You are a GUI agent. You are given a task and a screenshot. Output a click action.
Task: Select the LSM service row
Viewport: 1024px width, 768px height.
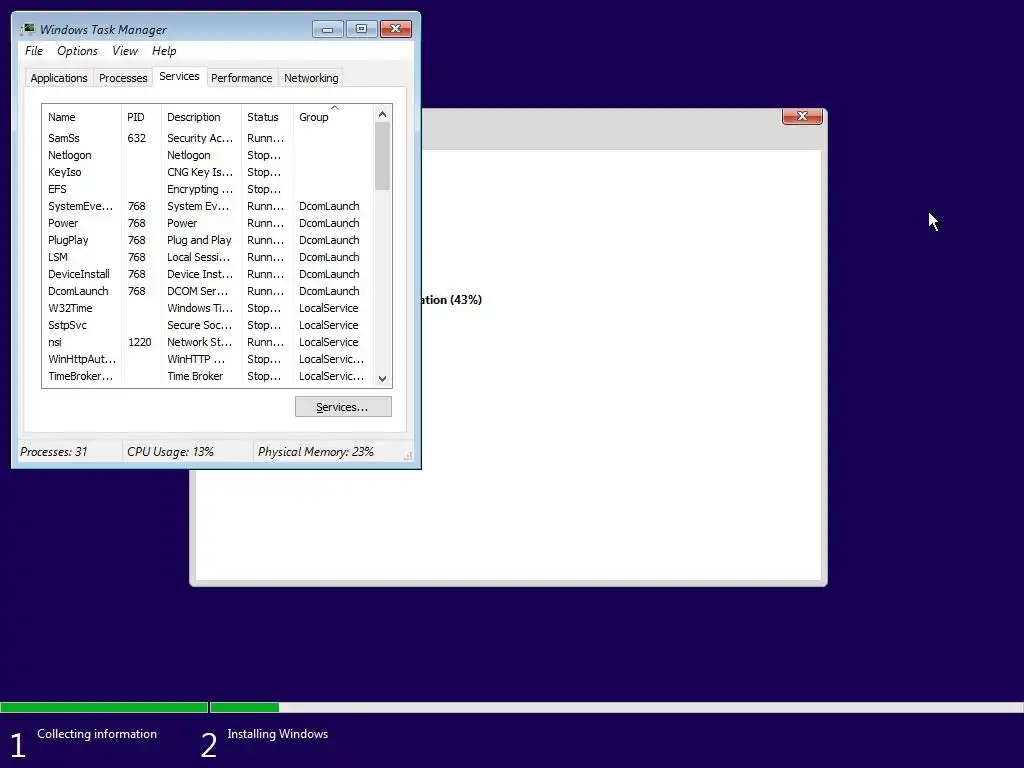208,257
